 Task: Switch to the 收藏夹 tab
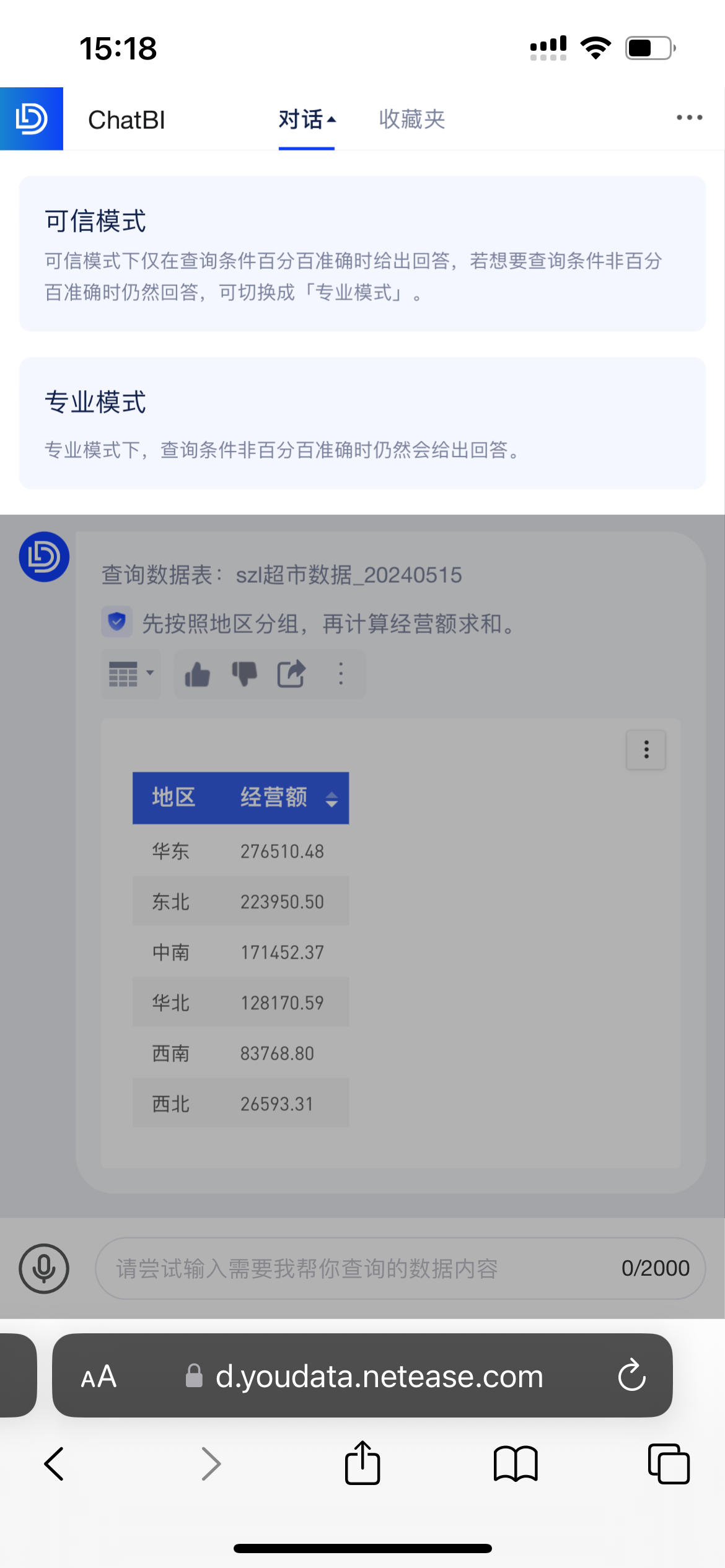[411, 120]
